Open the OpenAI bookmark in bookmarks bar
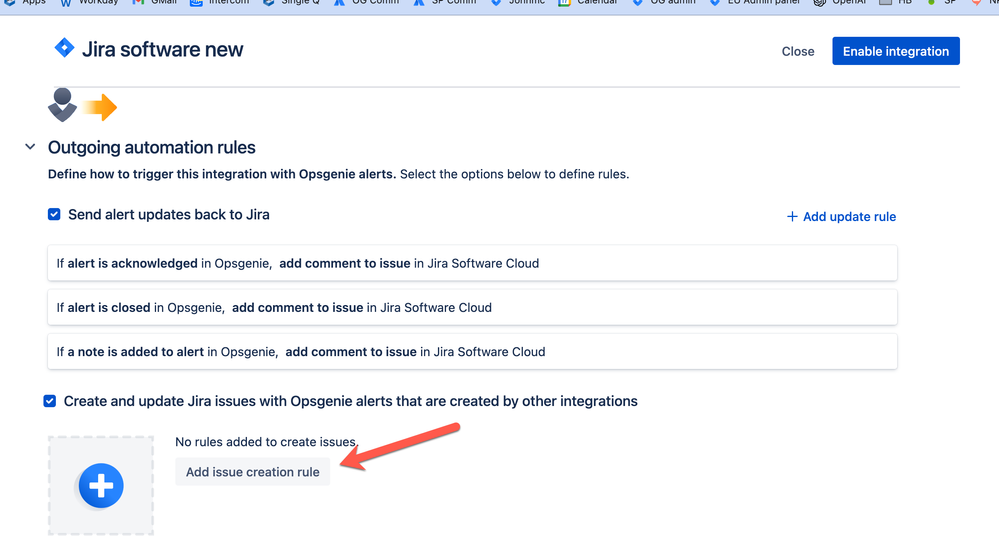Screen dimensions: 999x553 pos(840,3)
